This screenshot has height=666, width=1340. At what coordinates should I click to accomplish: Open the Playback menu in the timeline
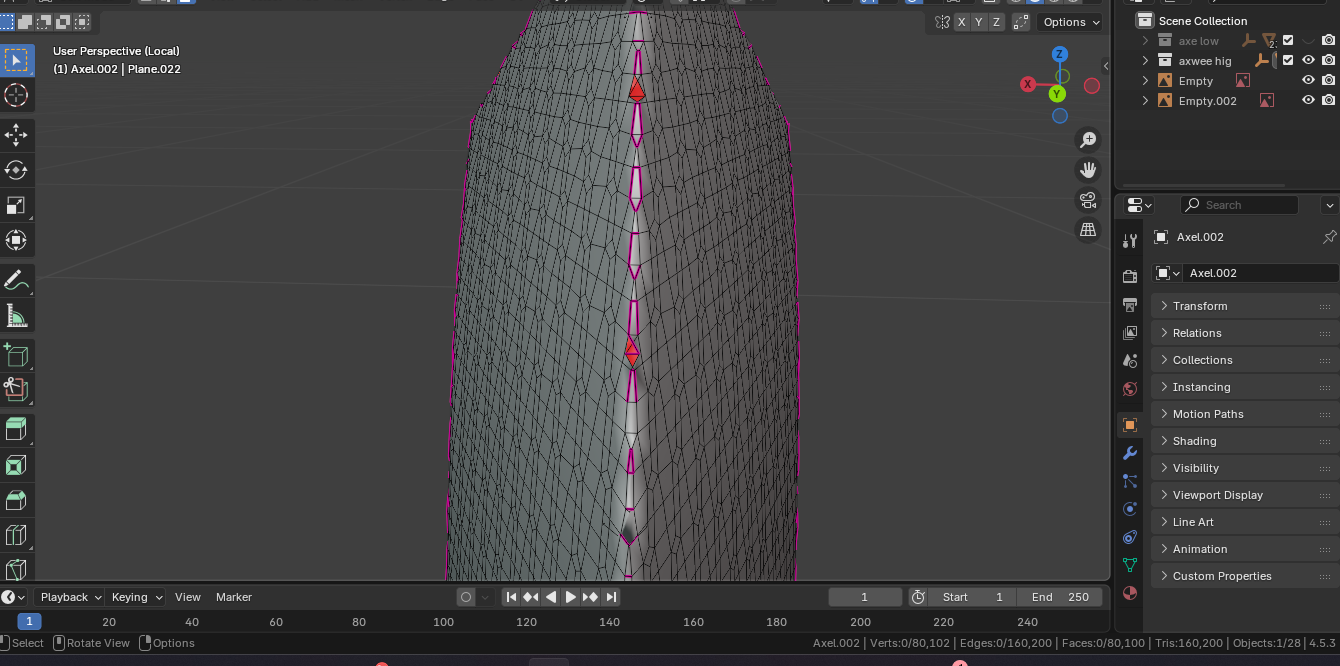[x=71, y=597]
